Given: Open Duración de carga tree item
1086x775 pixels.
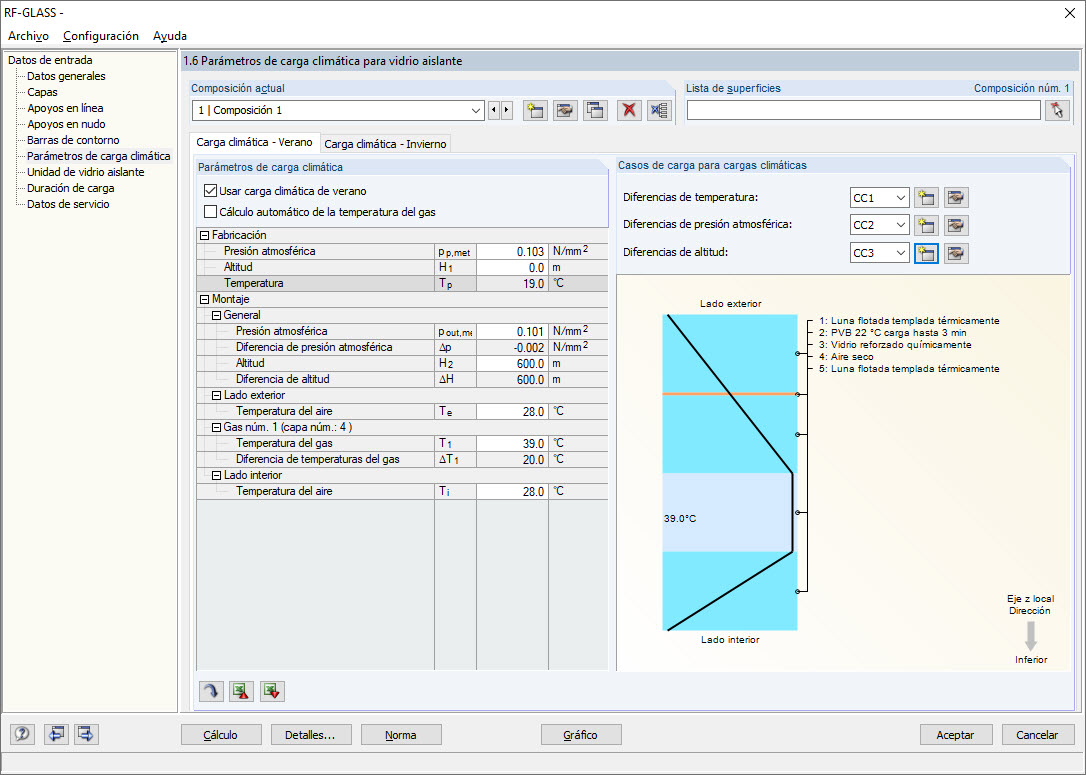Looking at the screenshot, I should 71,188.
